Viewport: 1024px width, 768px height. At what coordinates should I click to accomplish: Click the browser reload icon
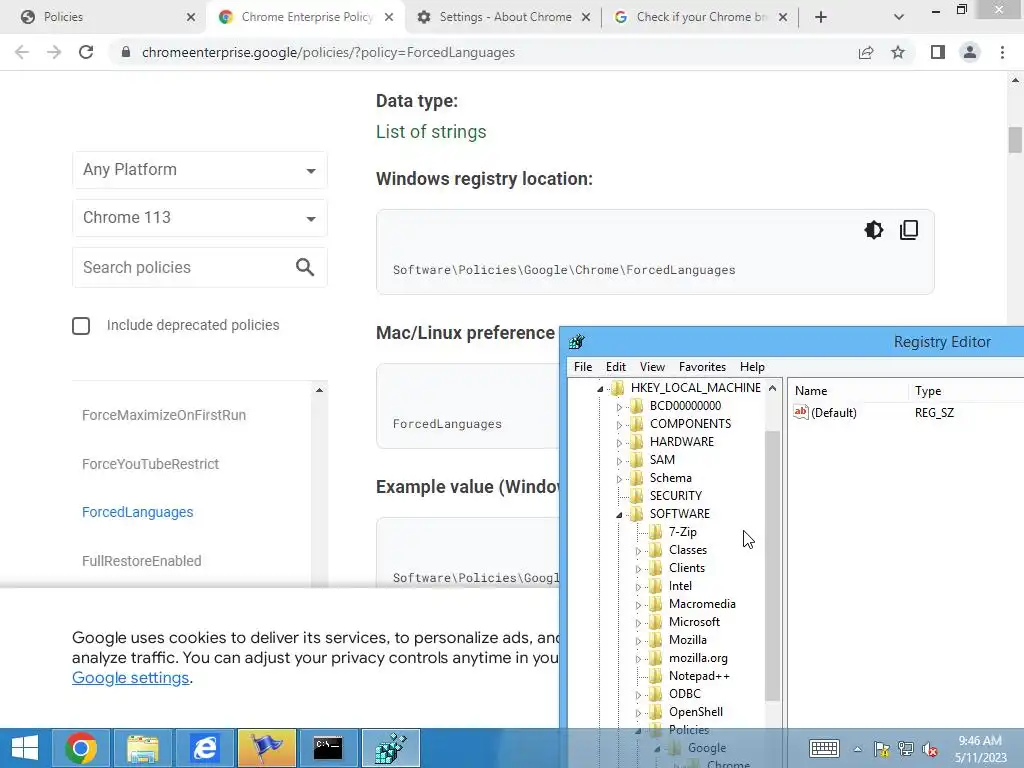pos(86,52)
